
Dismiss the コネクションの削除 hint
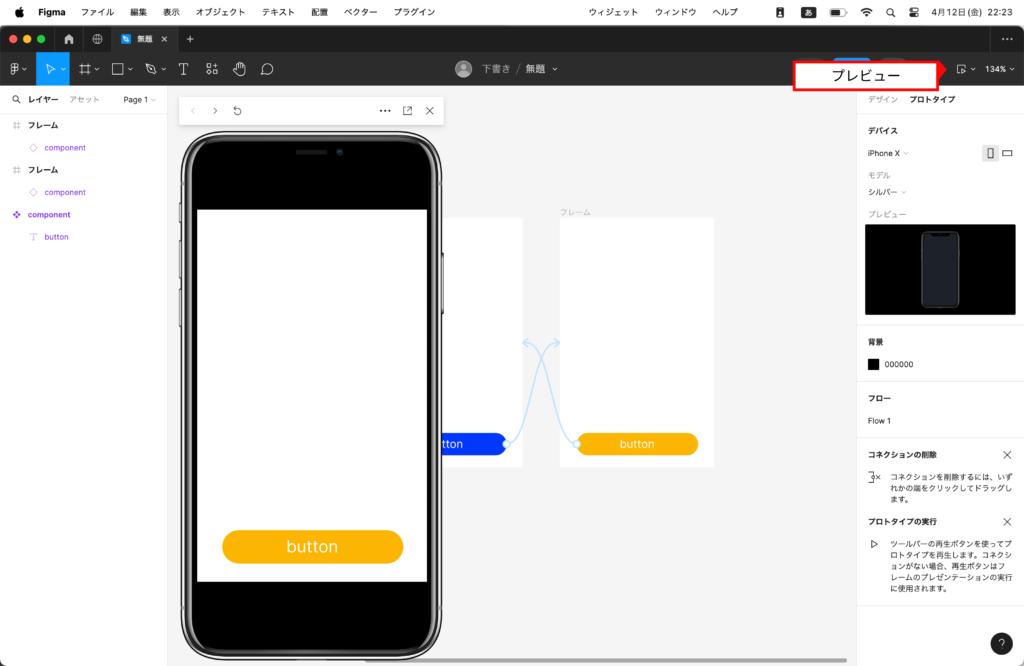(1006, 455)
